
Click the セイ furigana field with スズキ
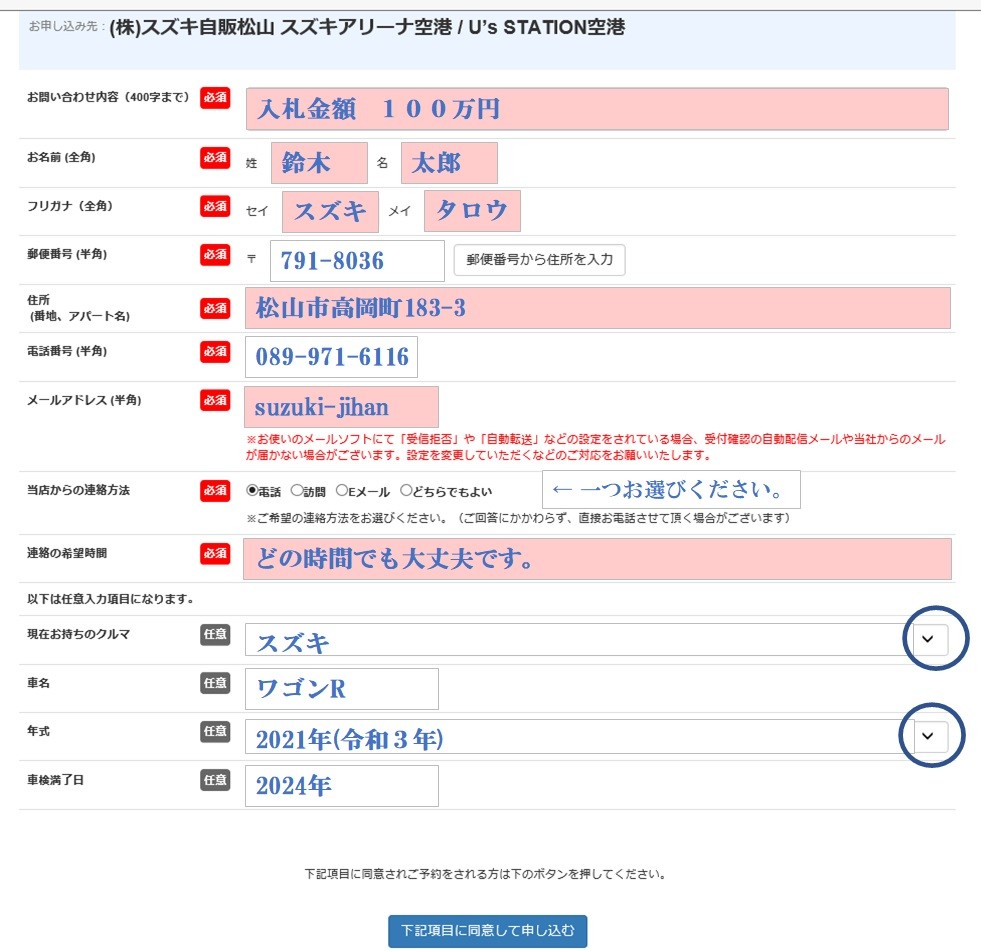pyautogui.click(x=330, y=211)
